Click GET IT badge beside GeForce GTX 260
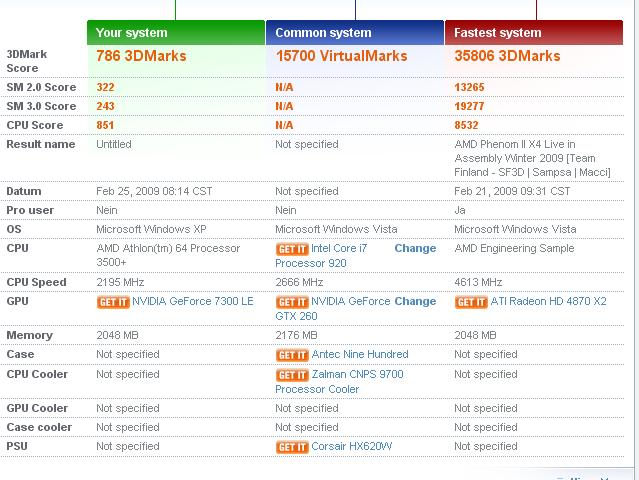639x480 pixels. click(292, 302)
